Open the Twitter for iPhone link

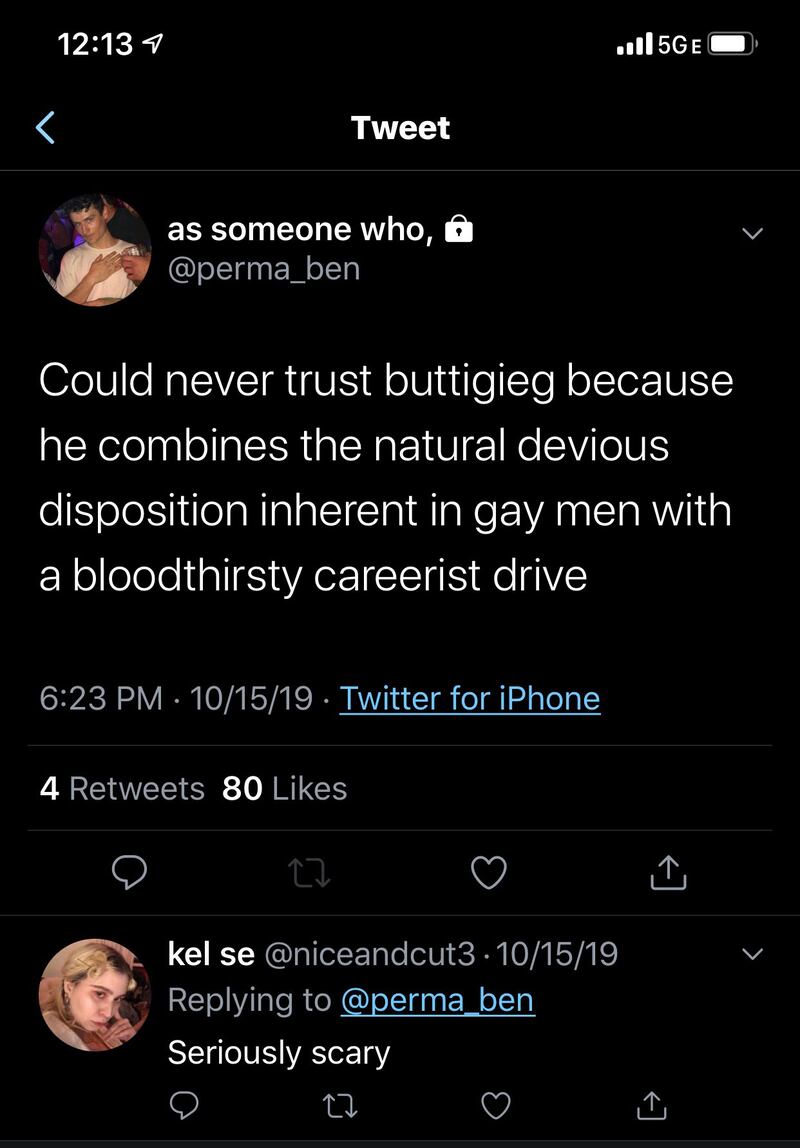click(470, 698)
